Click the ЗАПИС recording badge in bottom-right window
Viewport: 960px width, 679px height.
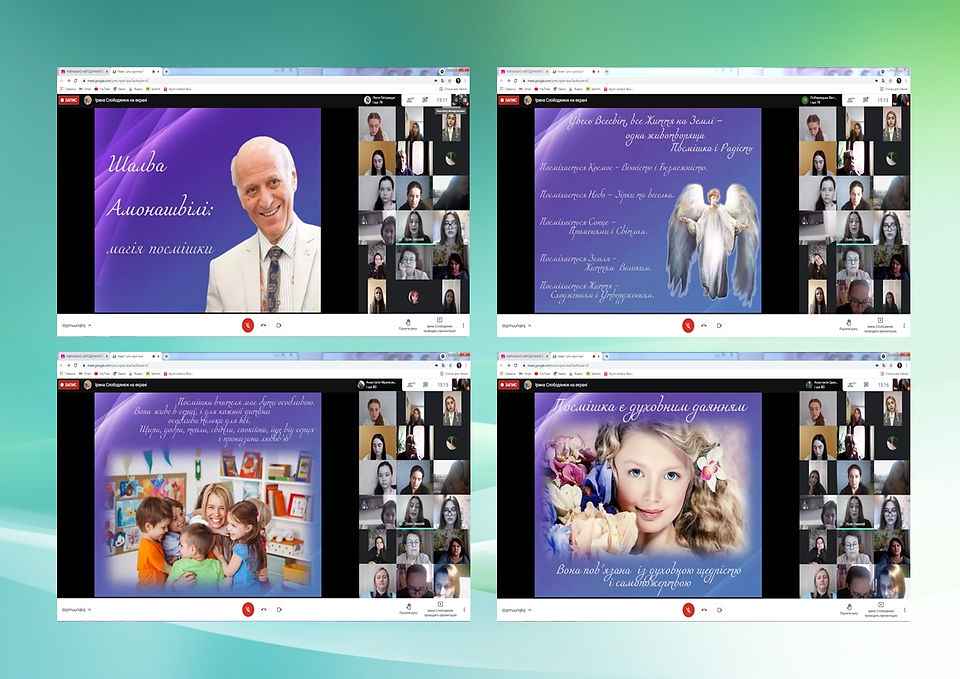[509, 385]
